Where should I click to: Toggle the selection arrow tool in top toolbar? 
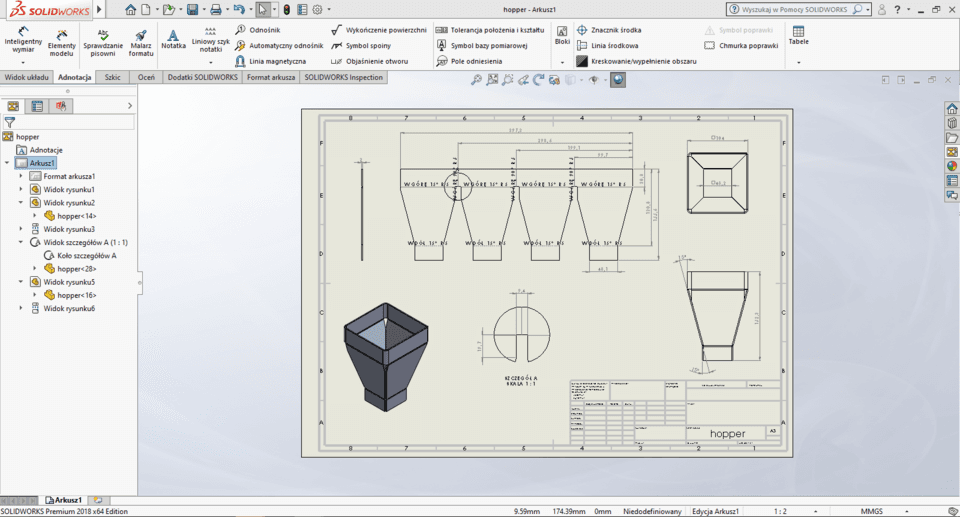point(262,9)
